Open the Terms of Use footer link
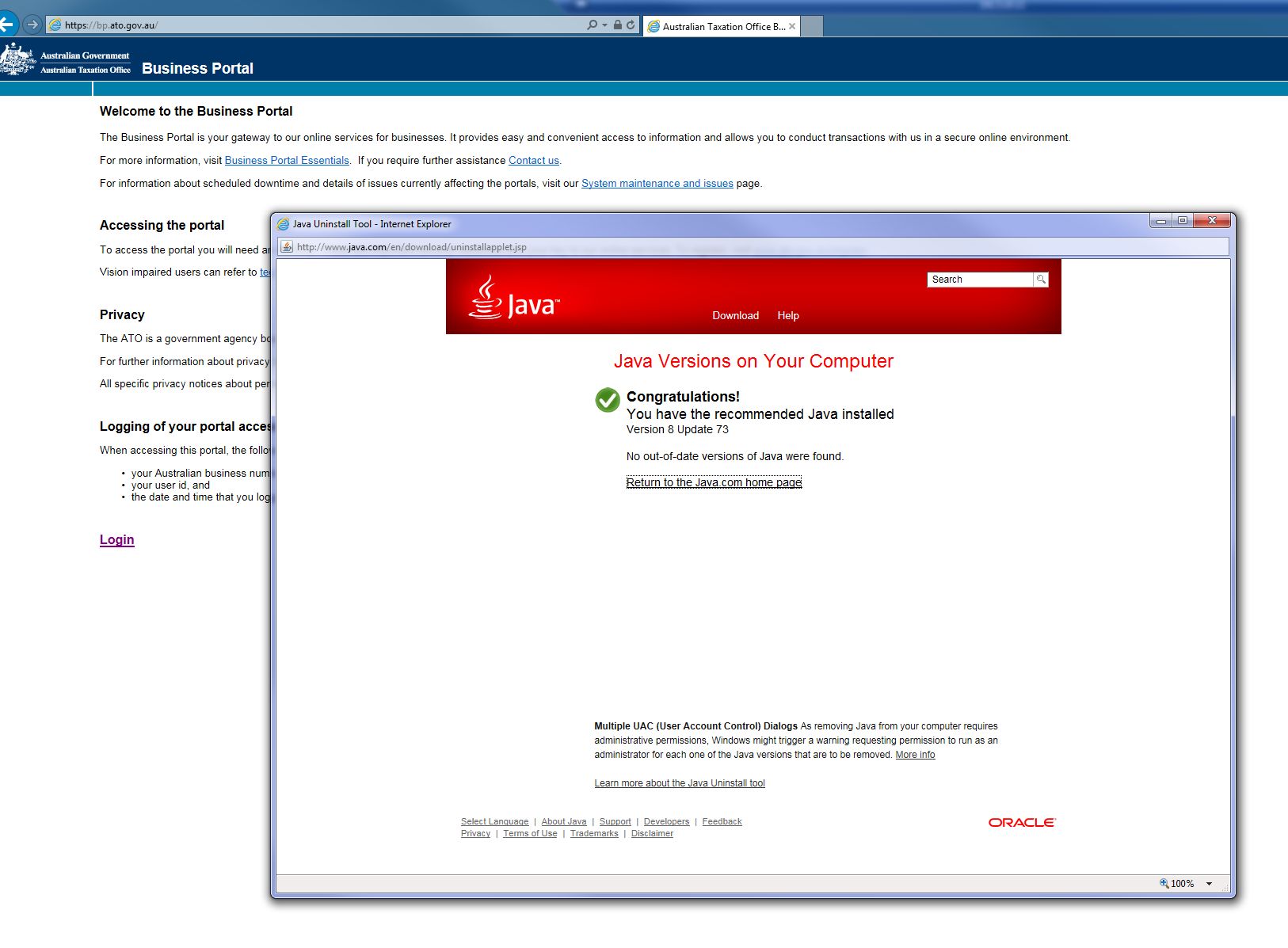The width and height of the screenshot is (1288, 948). point(530,833)
